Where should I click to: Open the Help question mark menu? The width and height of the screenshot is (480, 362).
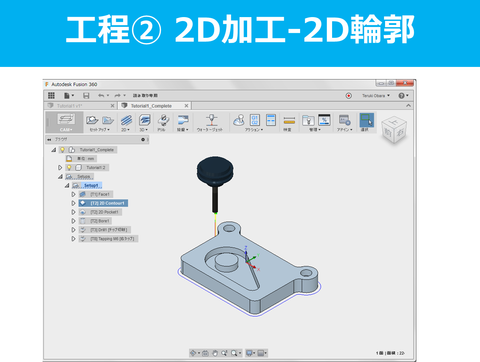[403, 96]
